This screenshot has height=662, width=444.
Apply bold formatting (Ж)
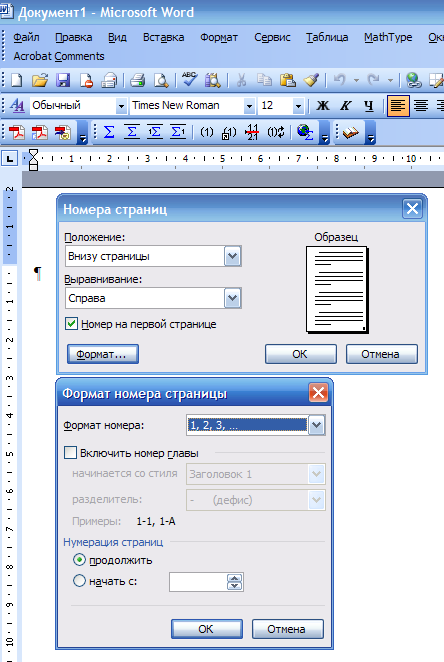coord(323,105)
